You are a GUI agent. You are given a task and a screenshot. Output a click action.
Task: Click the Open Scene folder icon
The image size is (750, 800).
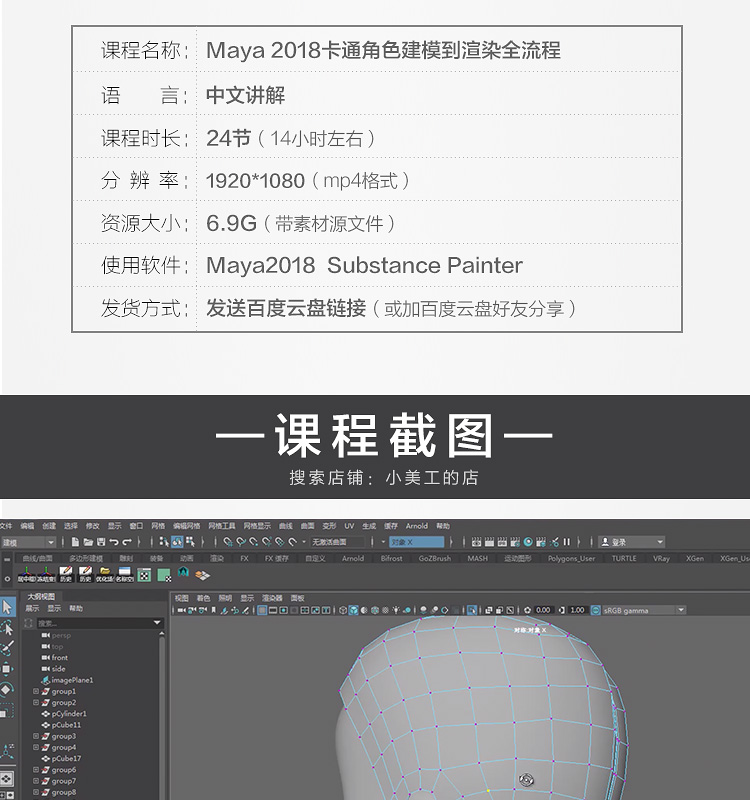88,542
